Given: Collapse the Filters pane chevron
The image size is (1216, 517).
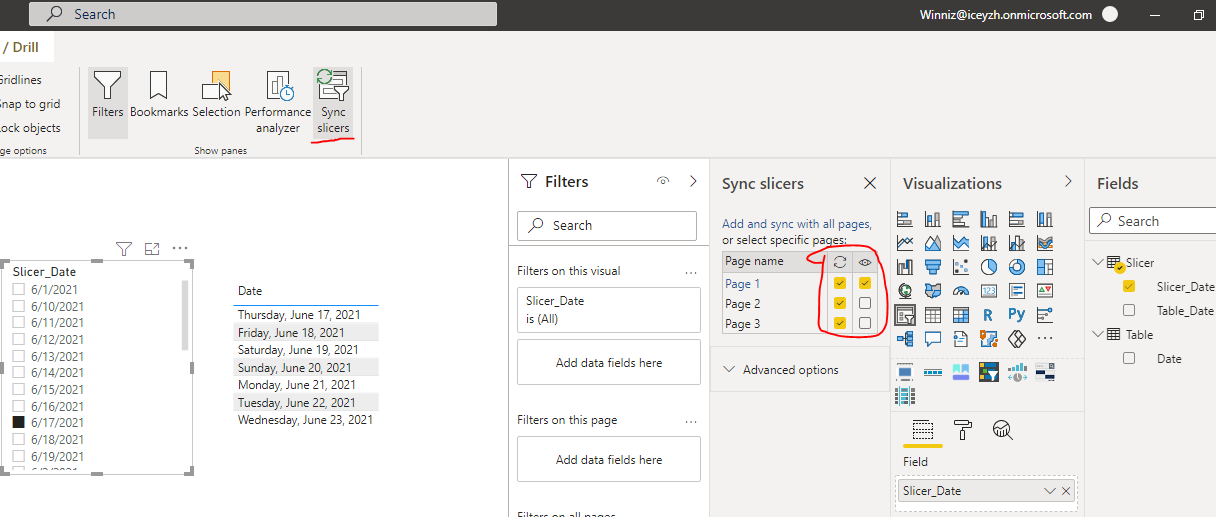Looking at the screenshot, I should point(693,182).
